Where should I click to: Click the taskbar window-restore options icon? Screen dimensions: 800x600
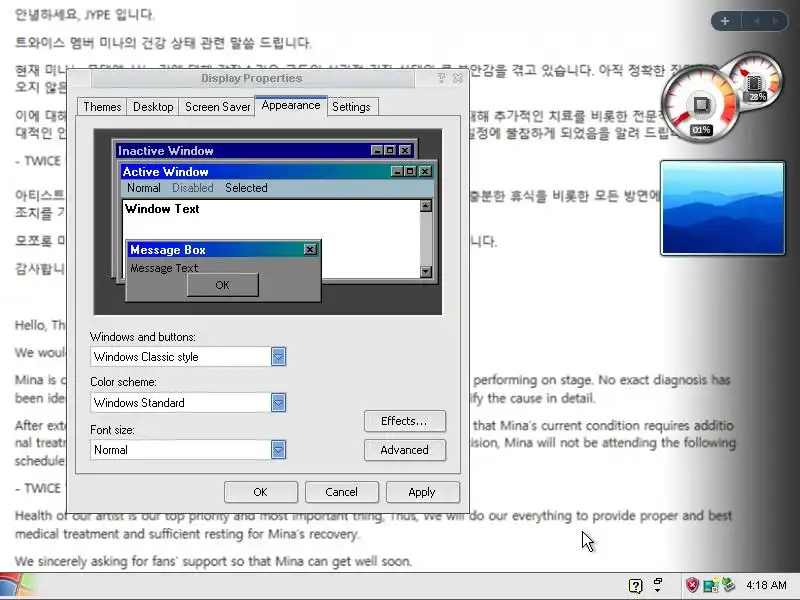pyautogui.click(x=658, y=585)
